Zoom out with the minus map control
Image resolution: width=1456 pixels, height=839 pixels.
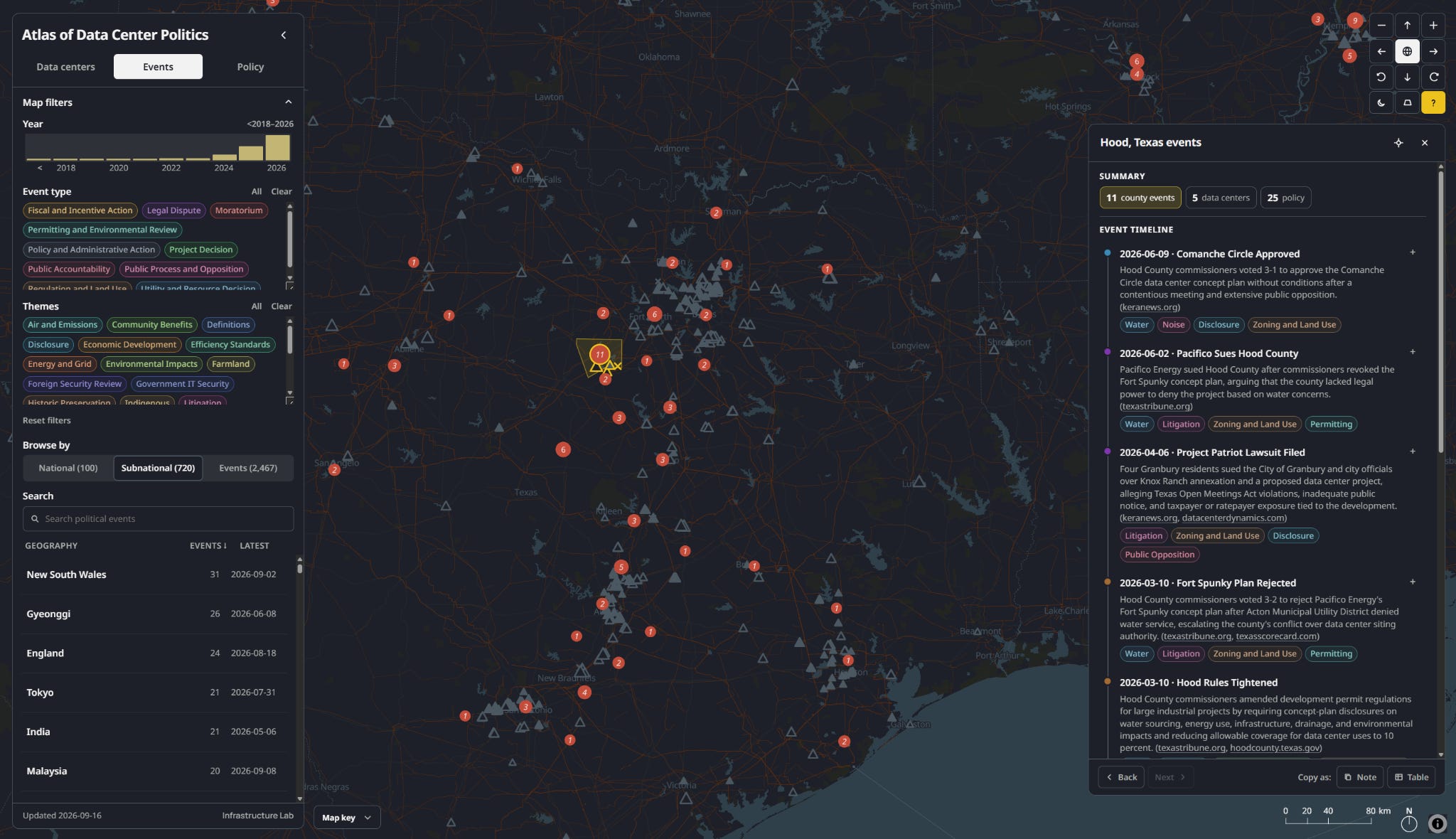(x=1381, y=26)
